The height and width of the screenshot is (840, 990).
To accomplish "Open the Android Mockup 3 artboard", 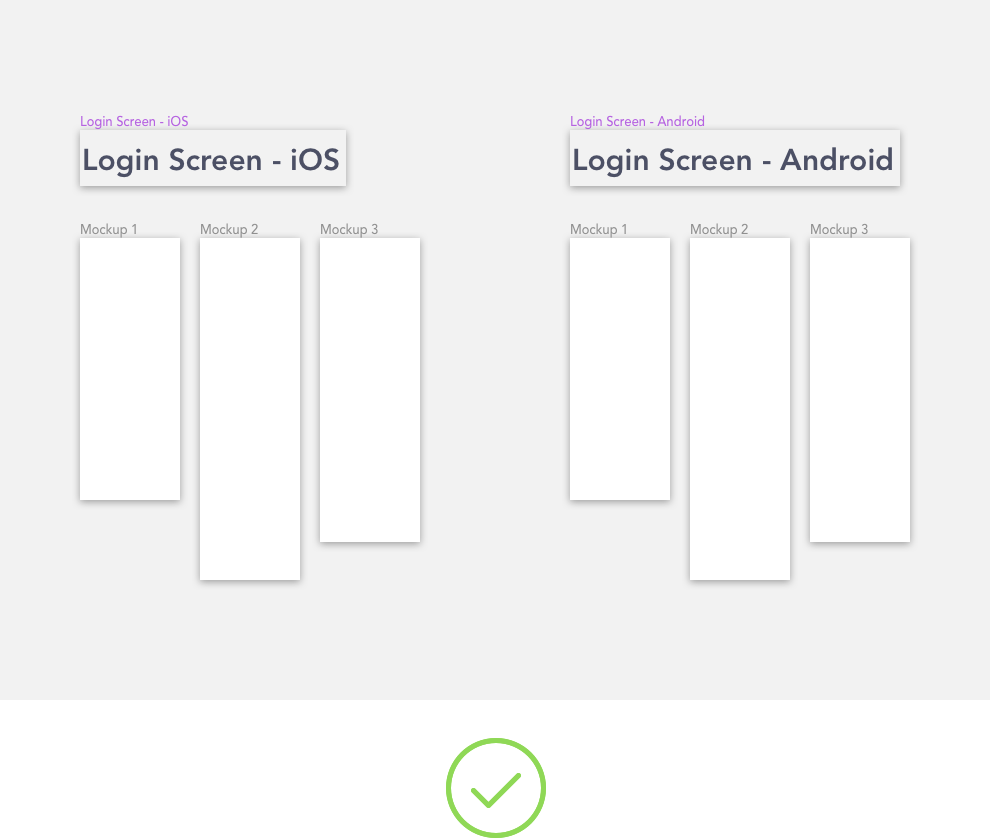I will pyautogui.click(x=860, y=390).
